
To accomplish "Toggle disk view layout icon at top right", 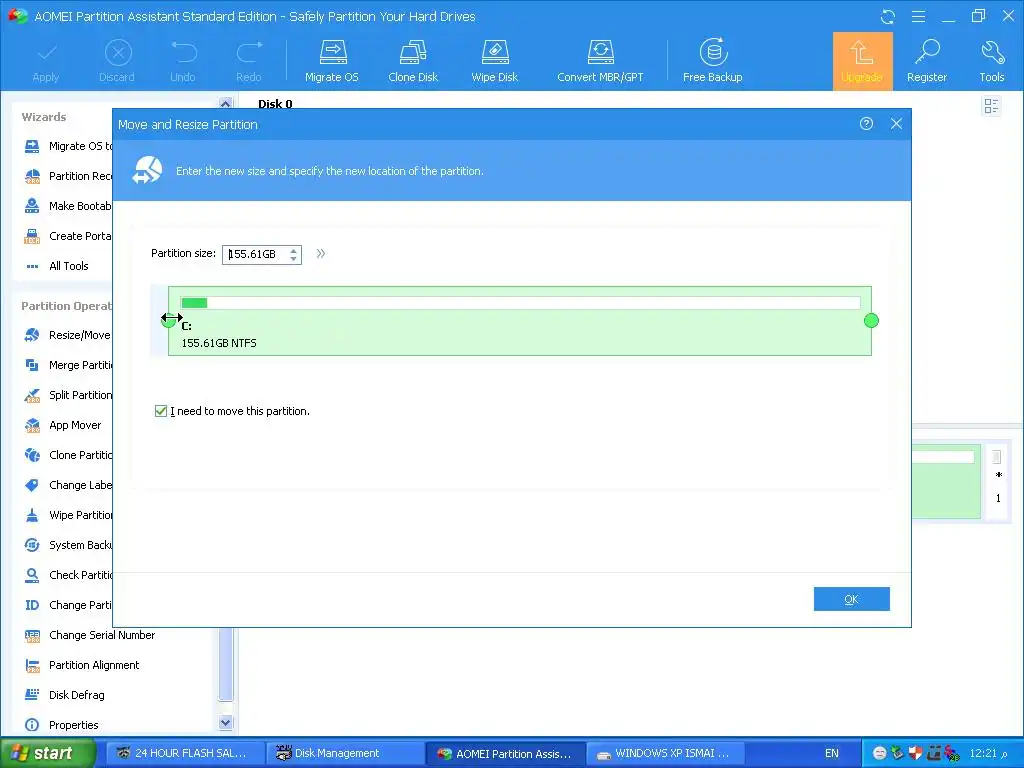I will coord(991,106).
